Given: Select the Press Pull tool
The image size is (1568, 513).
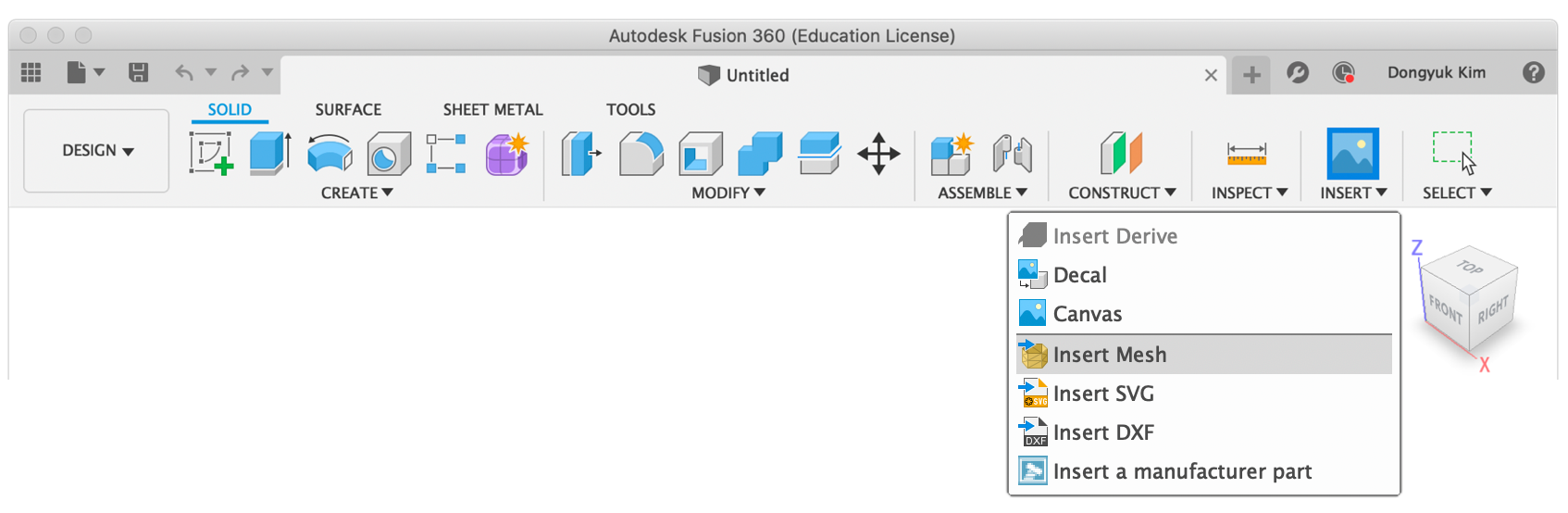Looking at the screenshot, I should pyautogui.click(x=581, y=153).
